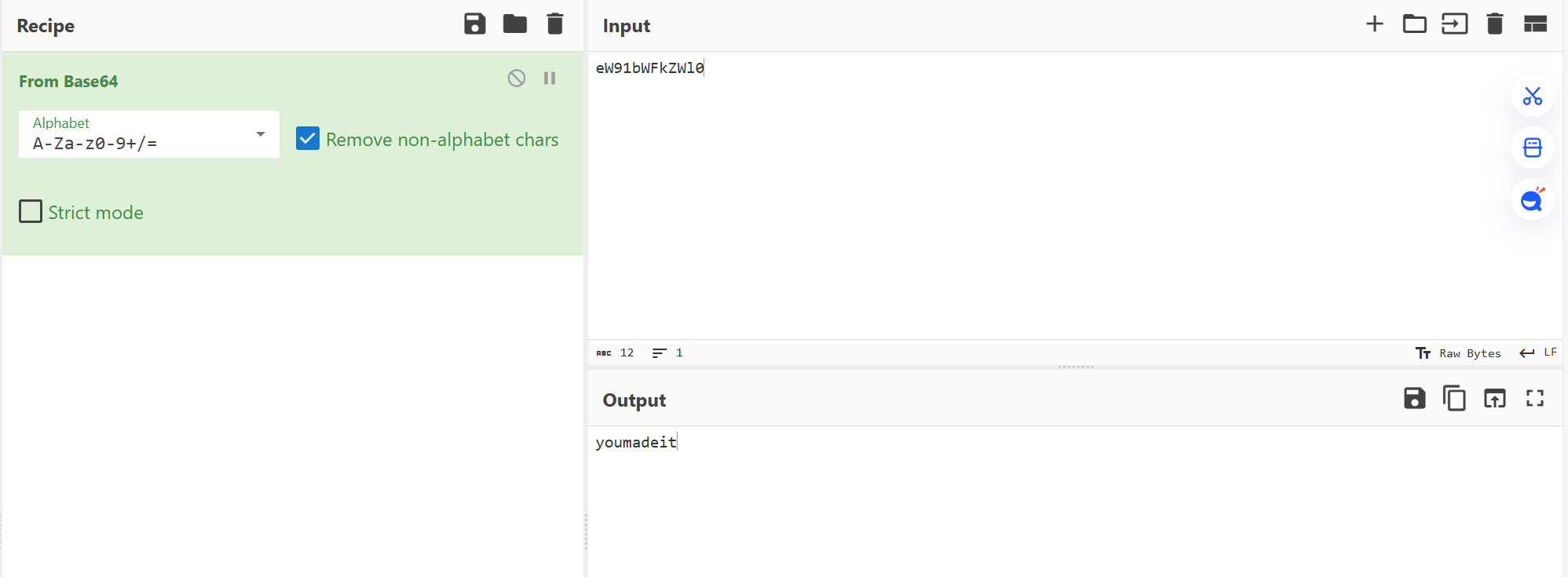Screen dimensions: 1568x577
Task: Toggle Remove non-alphabet chars checkbox
Action: tap(308, 139)
